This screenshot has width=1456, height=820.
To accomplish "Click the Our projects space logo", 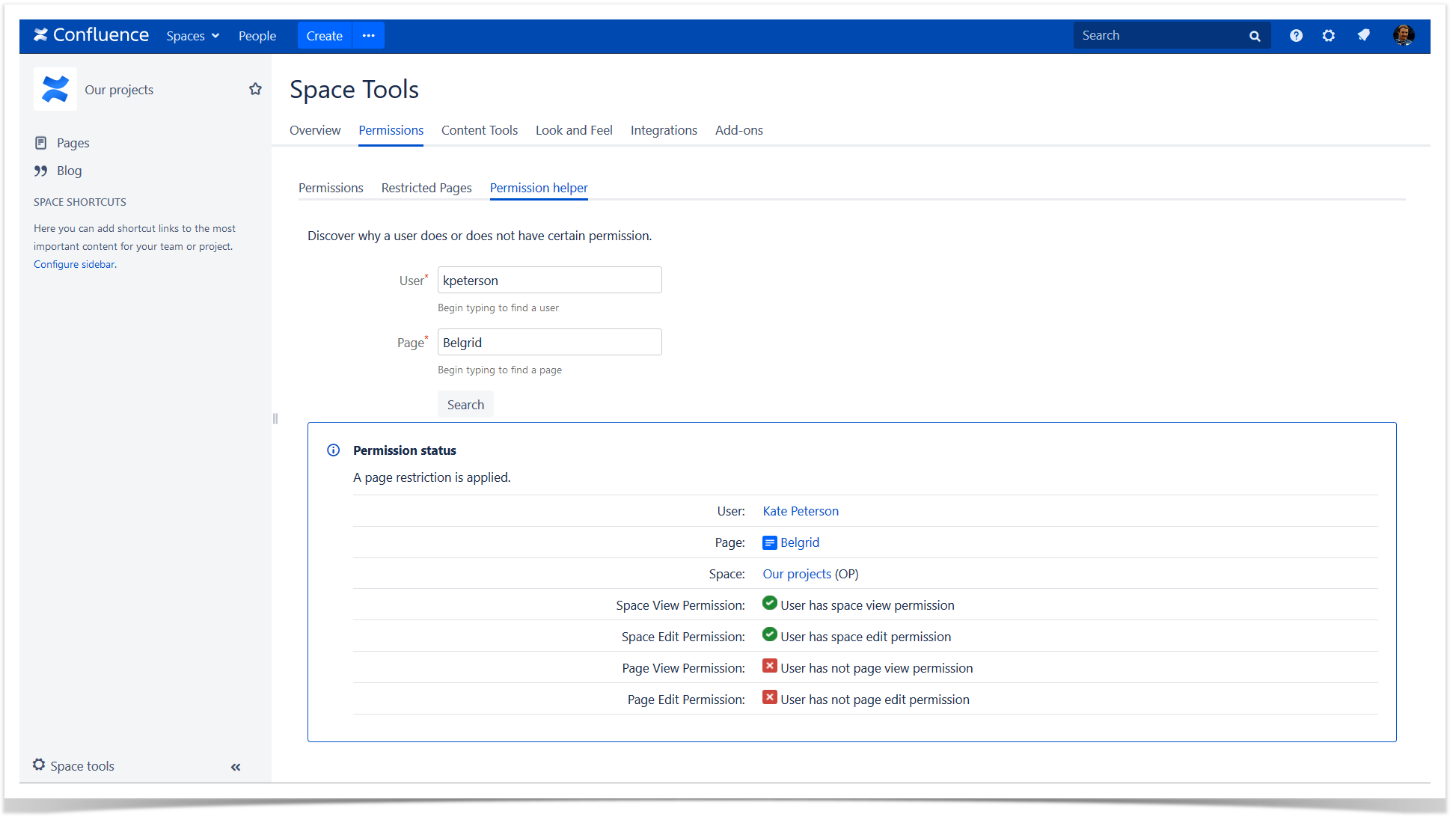I will (x=55, y=89).
